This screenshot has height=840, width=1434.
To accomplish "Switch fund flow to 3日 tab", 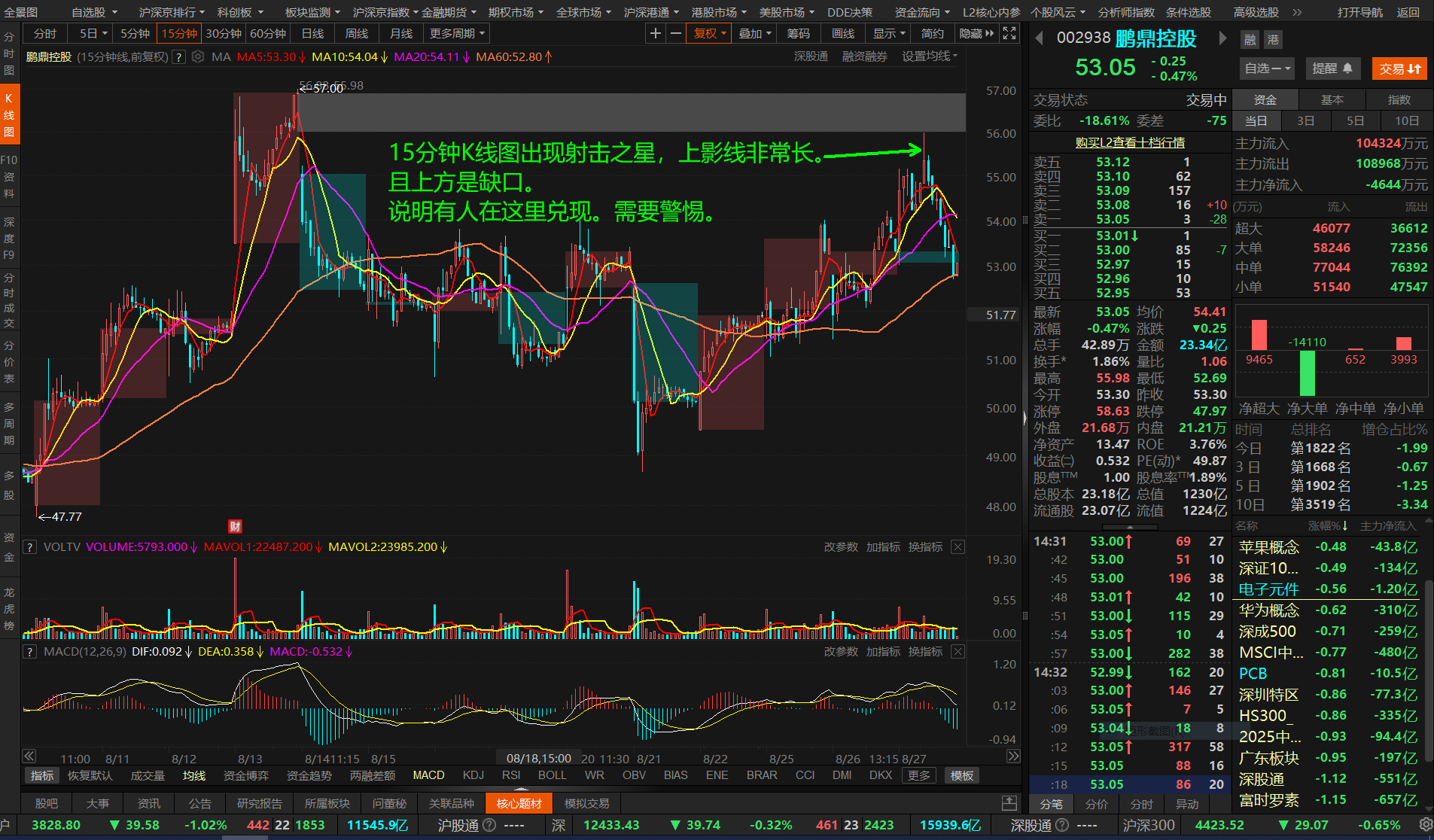I will tap(1305, 120).
